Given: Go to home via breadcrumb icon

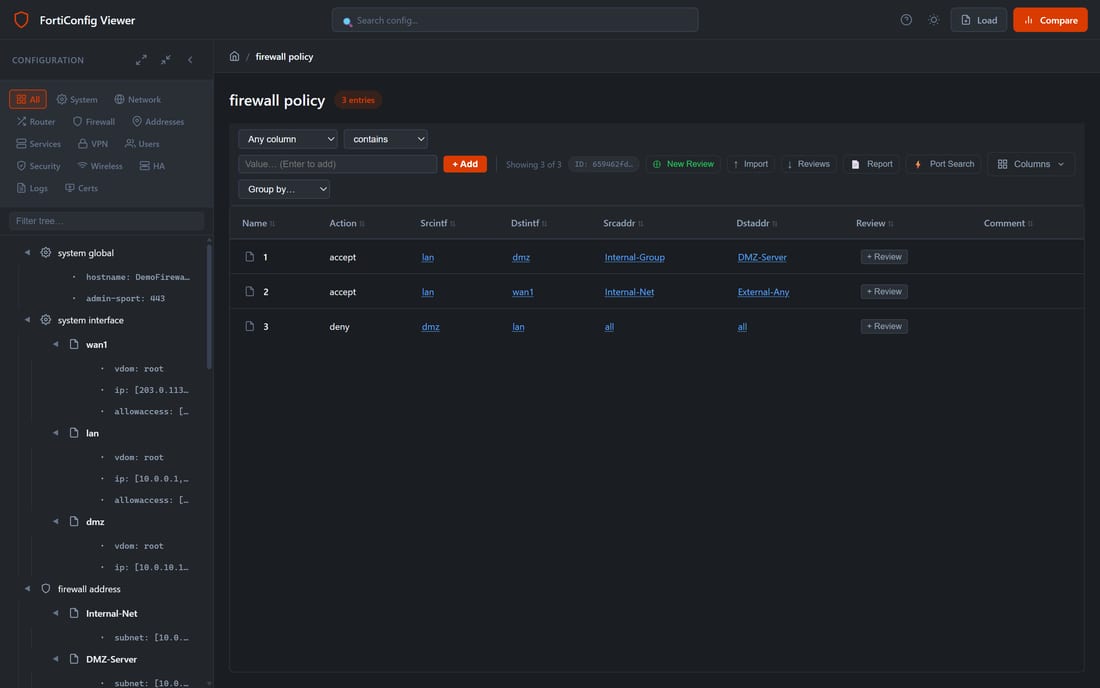Looking at the screenshot, I should 234,56.
